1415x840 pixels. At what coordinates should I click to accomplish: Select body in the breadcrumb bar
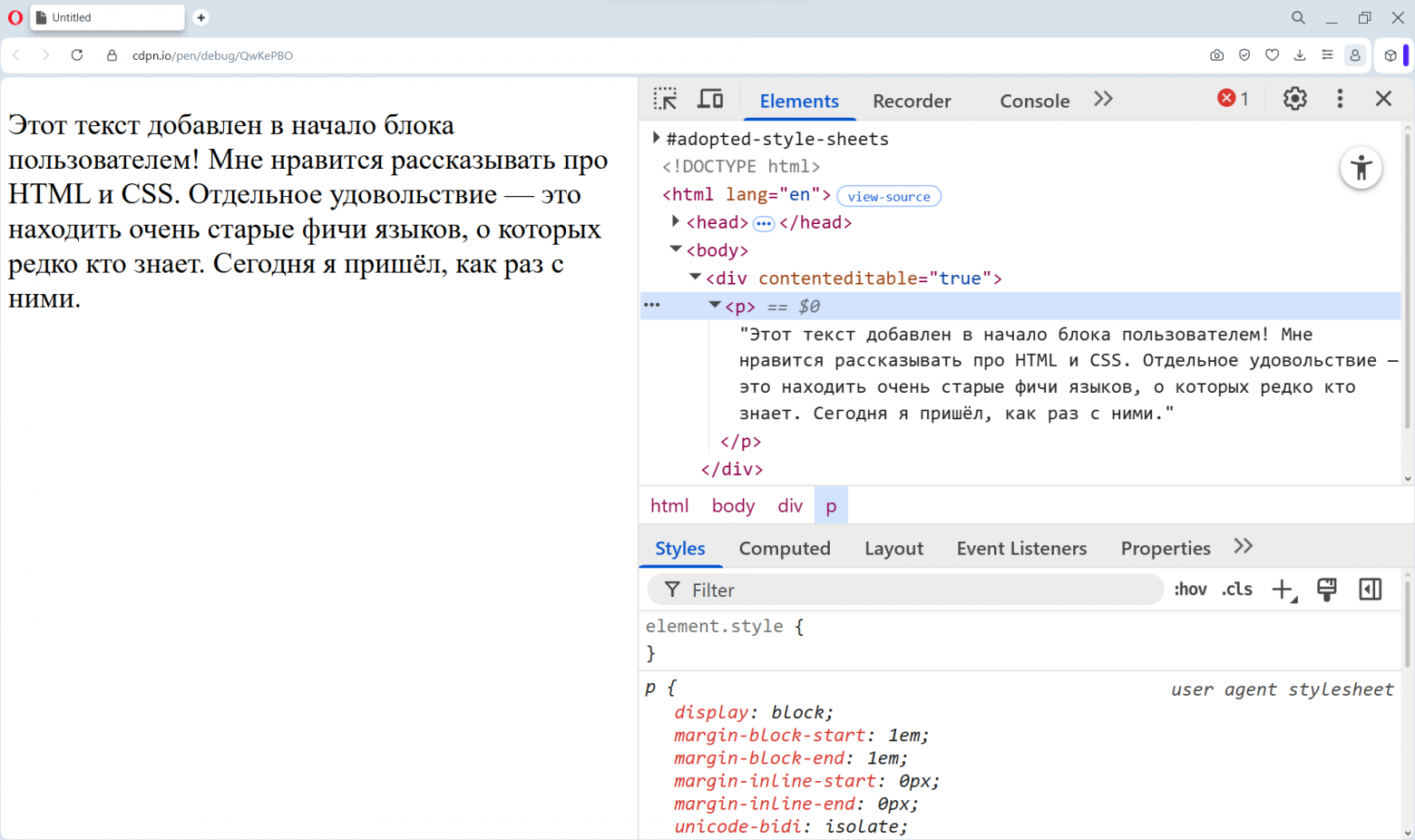(x=733, y=505)
